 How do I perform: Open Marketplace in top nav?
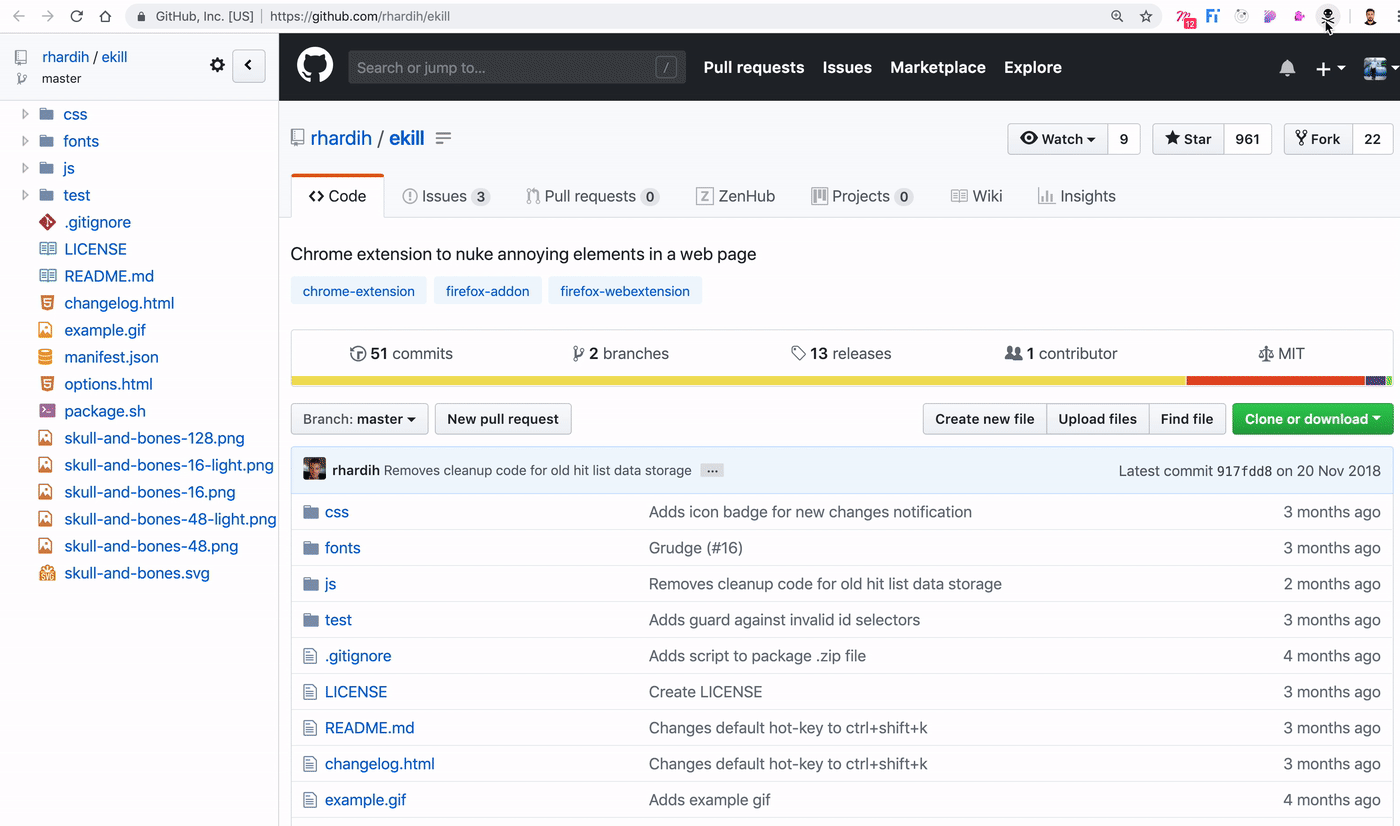(x=938, y=67)
